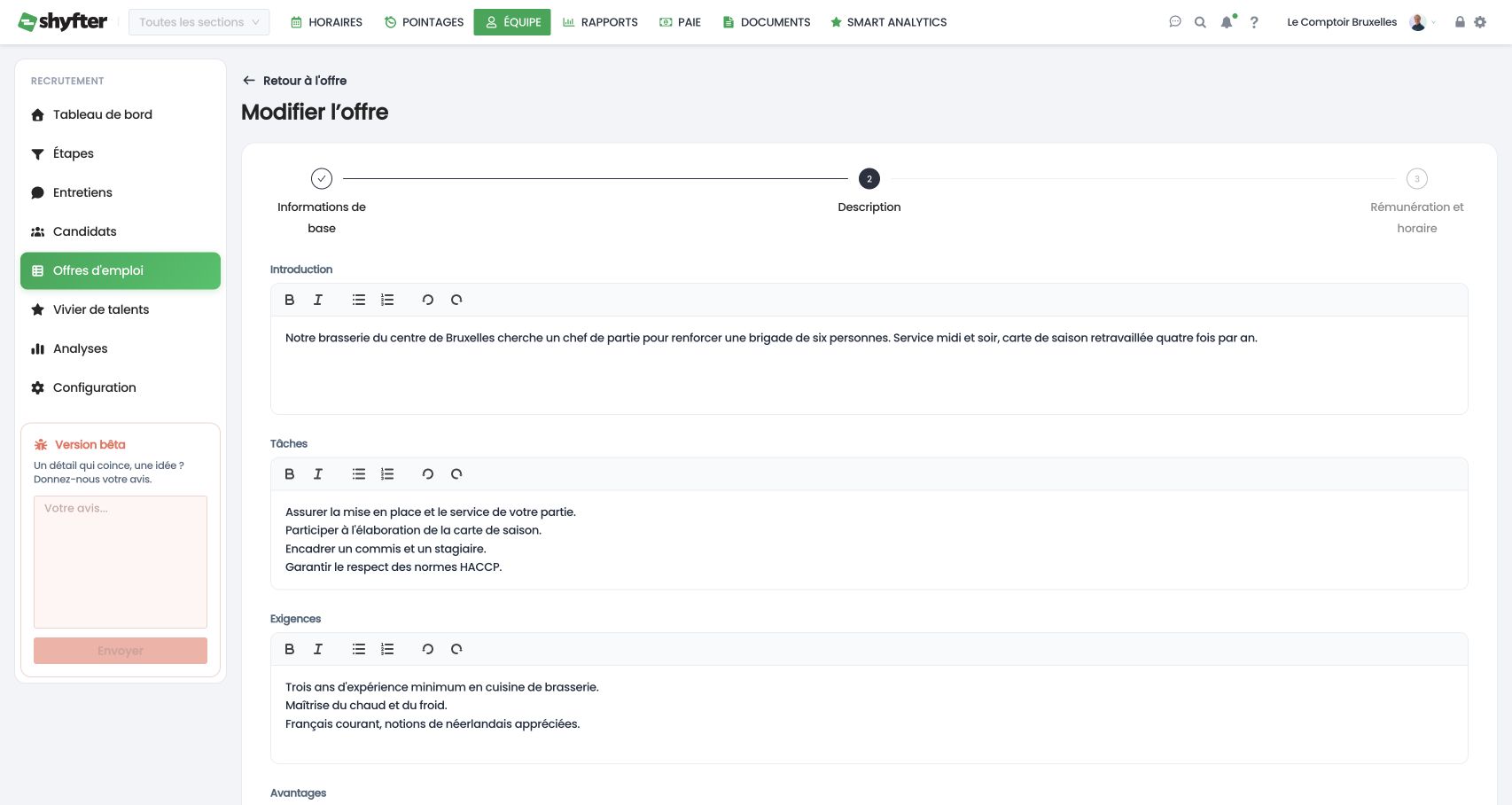
Task: Go to the POINTAGES tab
Action: point(424,22)
